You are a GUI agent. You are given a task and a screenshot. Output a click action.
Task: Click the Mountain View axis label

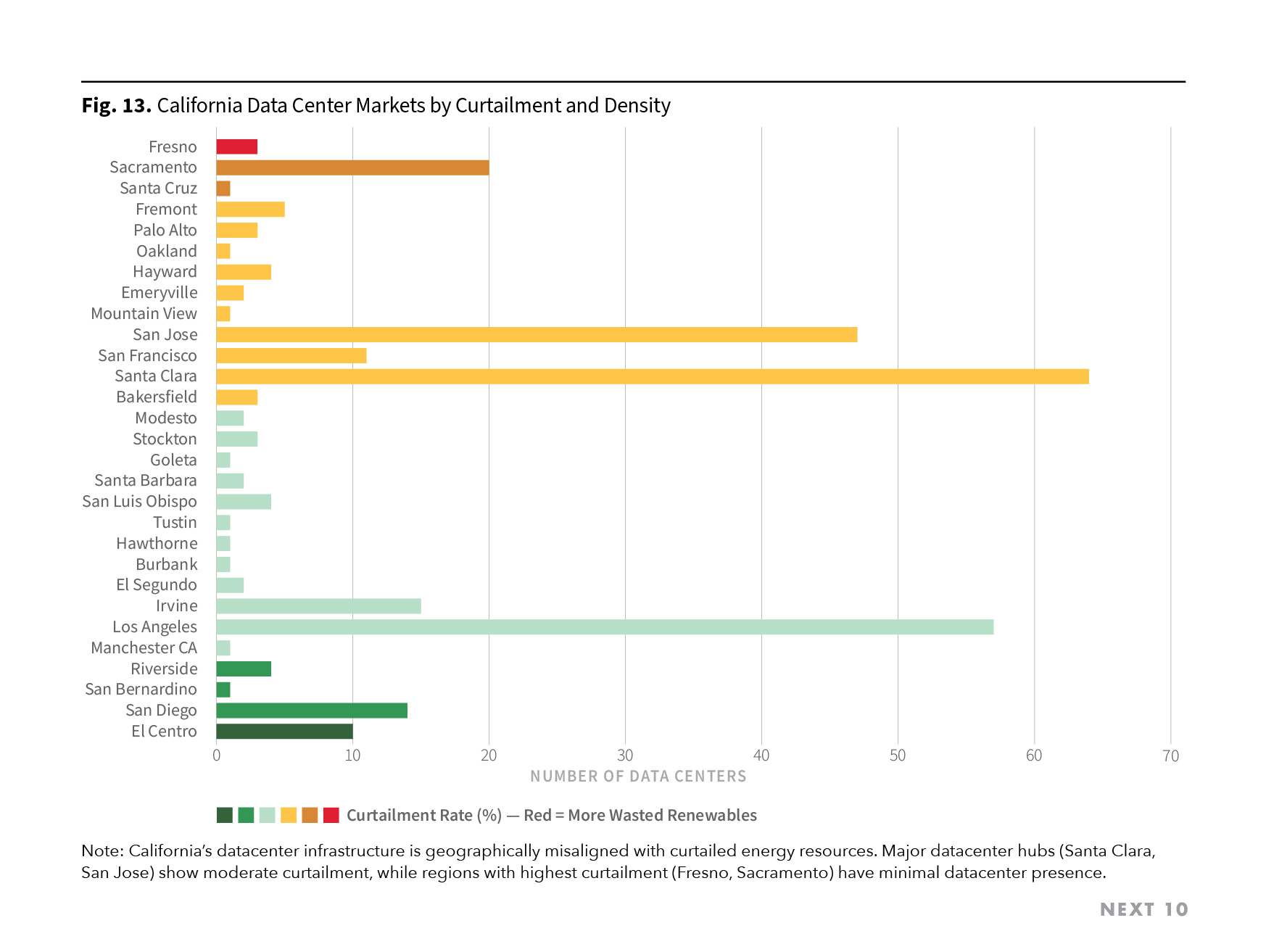tap(144, 313)
